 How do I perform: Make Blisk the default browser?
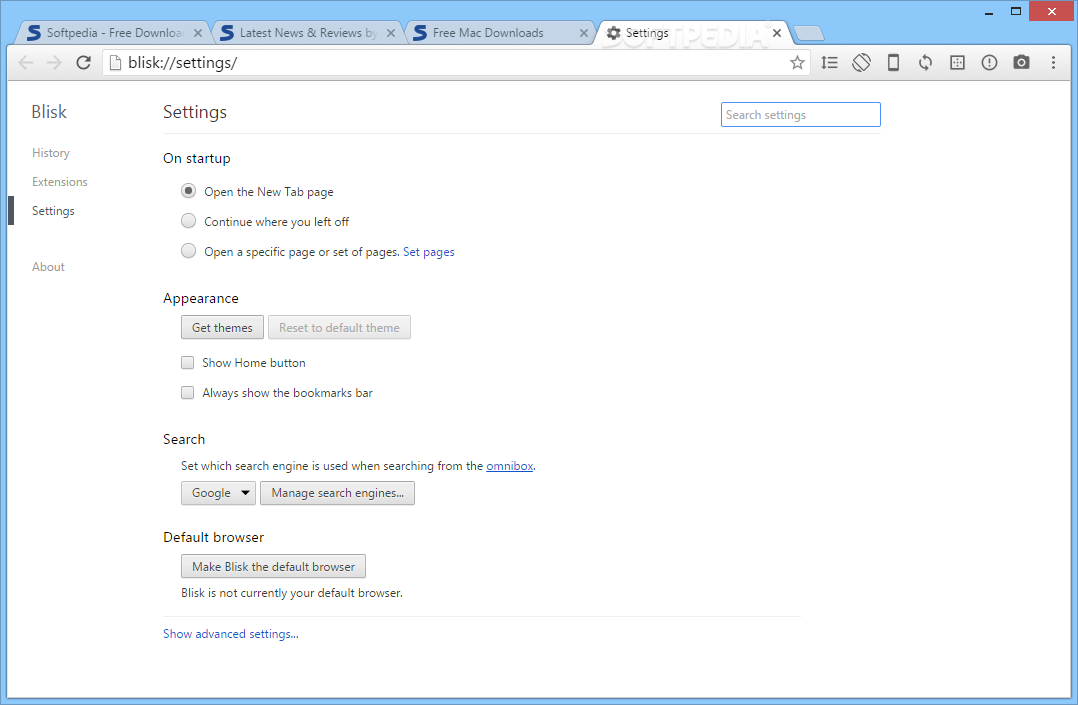click(274, 567)
